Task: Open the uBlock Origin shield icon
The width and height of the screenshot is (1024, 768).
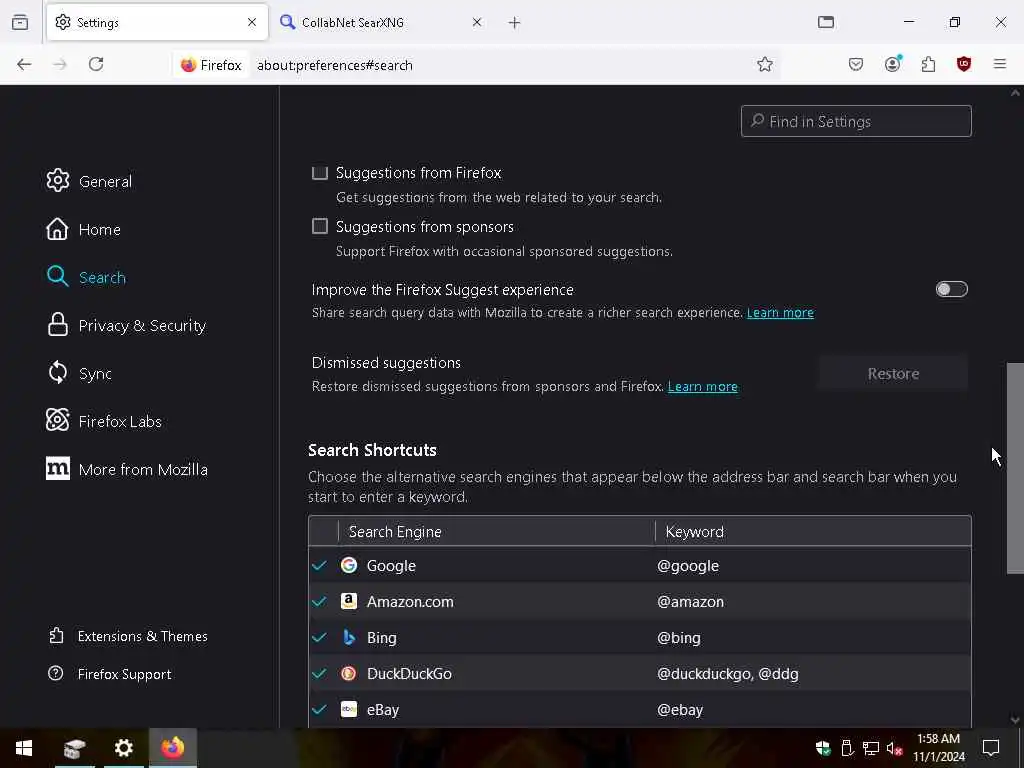Action: (964, 64)
